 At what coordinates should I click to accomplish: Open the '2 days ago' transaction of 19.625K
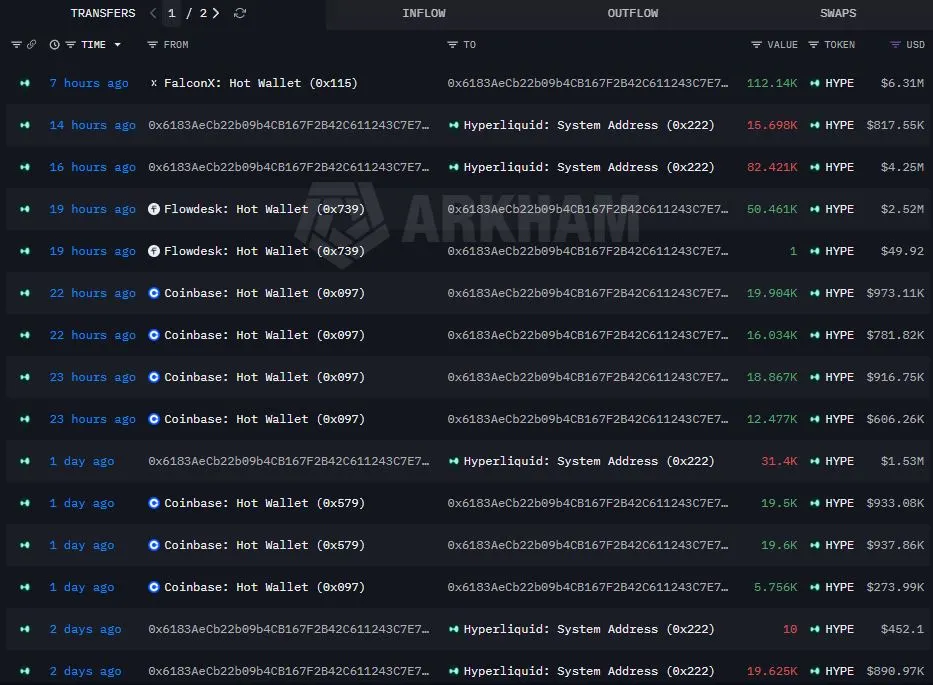(x=85, y=671)
